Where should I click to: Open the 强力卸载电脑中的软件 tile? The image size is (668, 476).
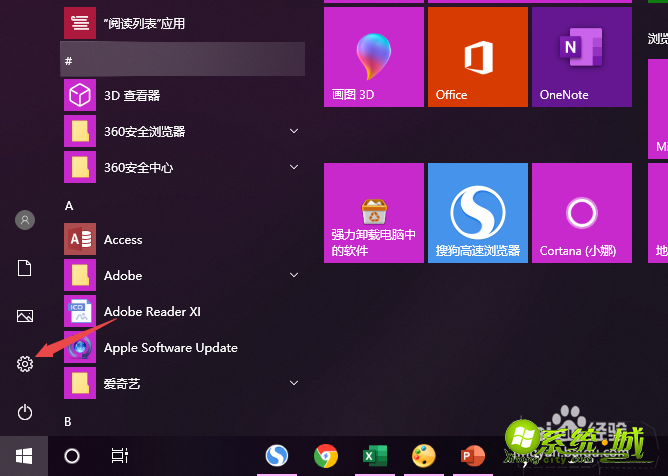[x=374, y=213]
